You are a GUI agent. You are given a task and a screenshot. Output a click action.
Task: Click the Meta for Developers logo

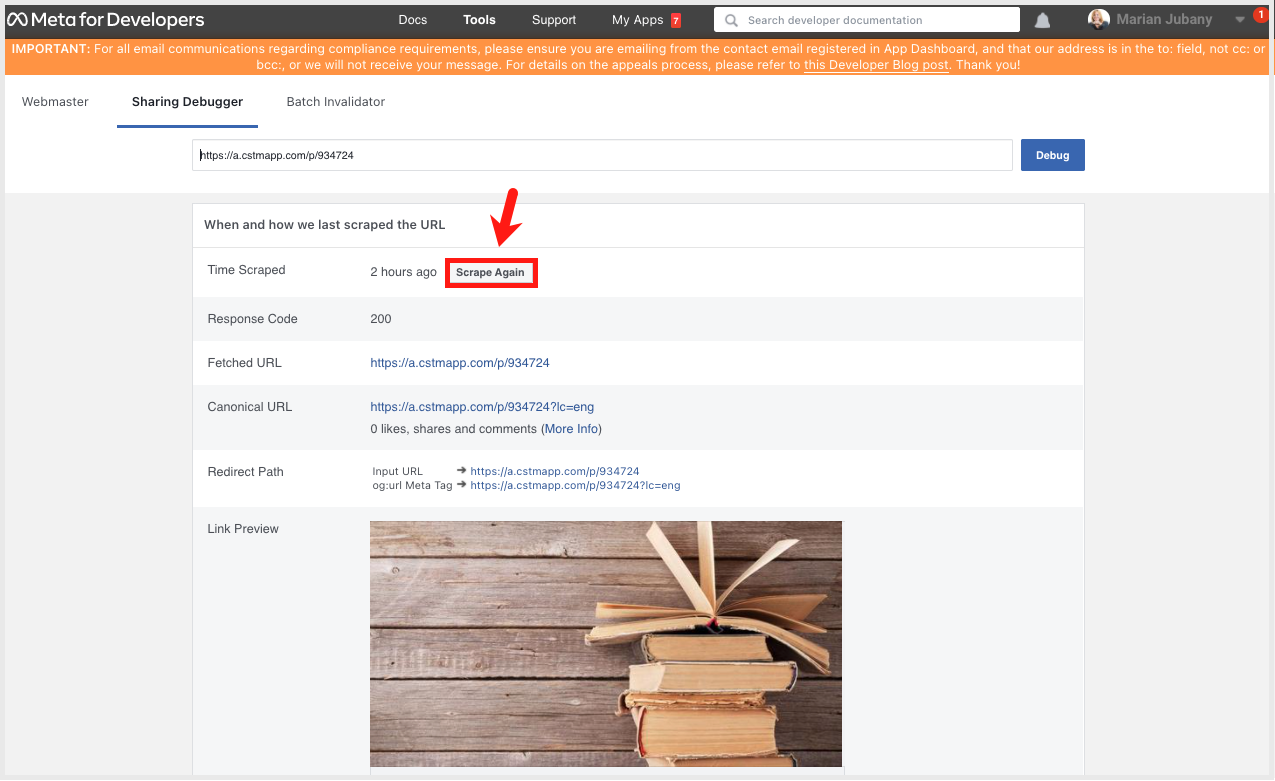(105, 20)
